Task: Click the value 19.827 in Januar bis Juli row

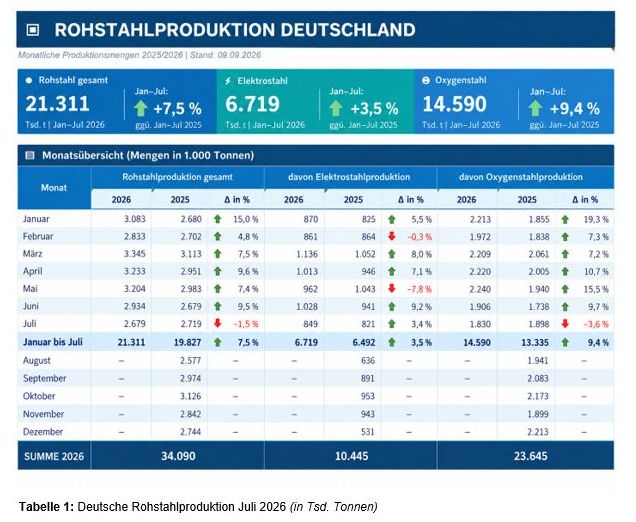Action: tap(187, 342)
